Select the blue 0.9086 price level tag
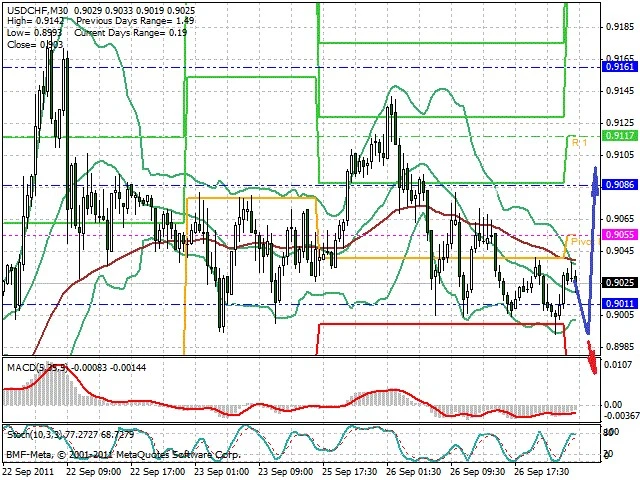640x480 pixels. (620, 185)
